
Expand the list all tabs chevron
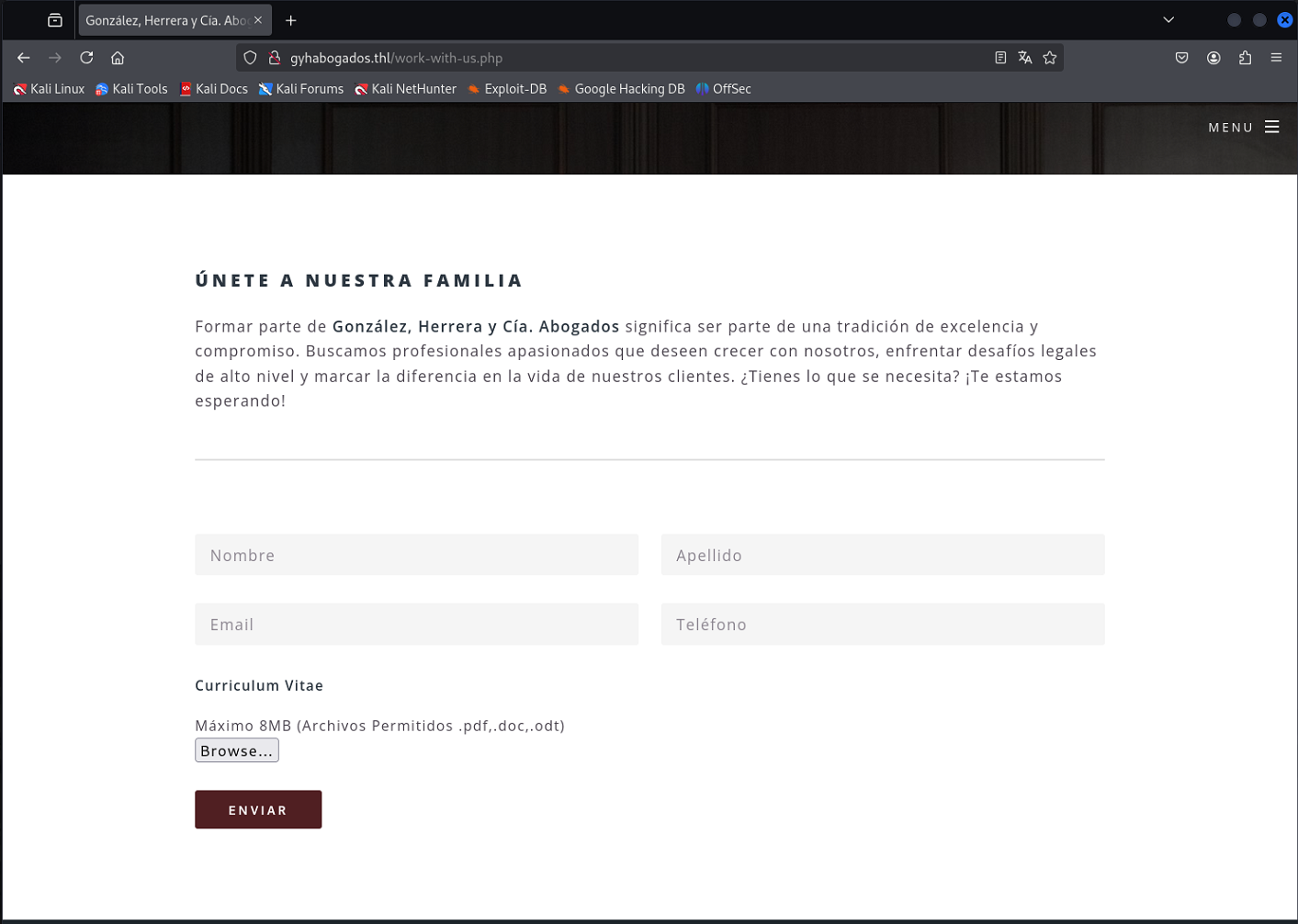pyautogui.click(x=1168, y=20)
